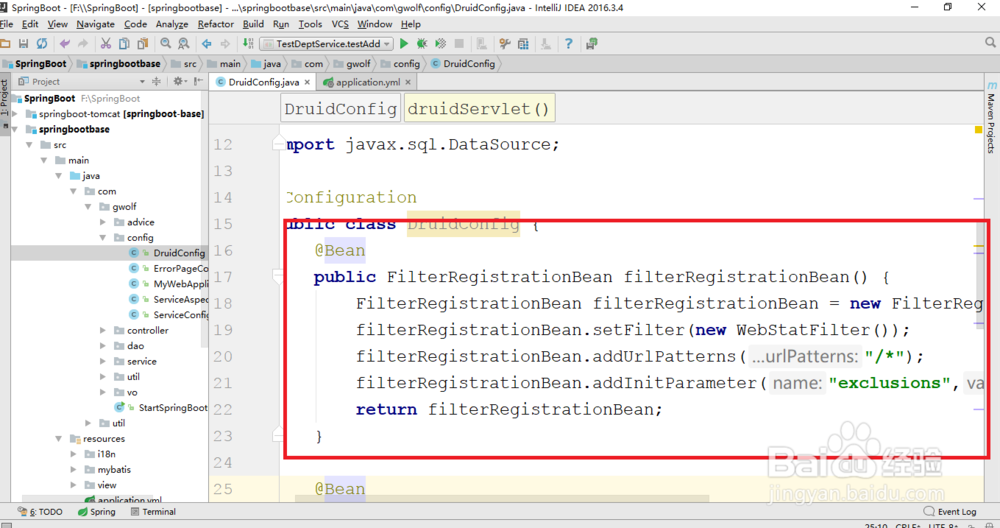Open Help question mark icon

point(568,43)
